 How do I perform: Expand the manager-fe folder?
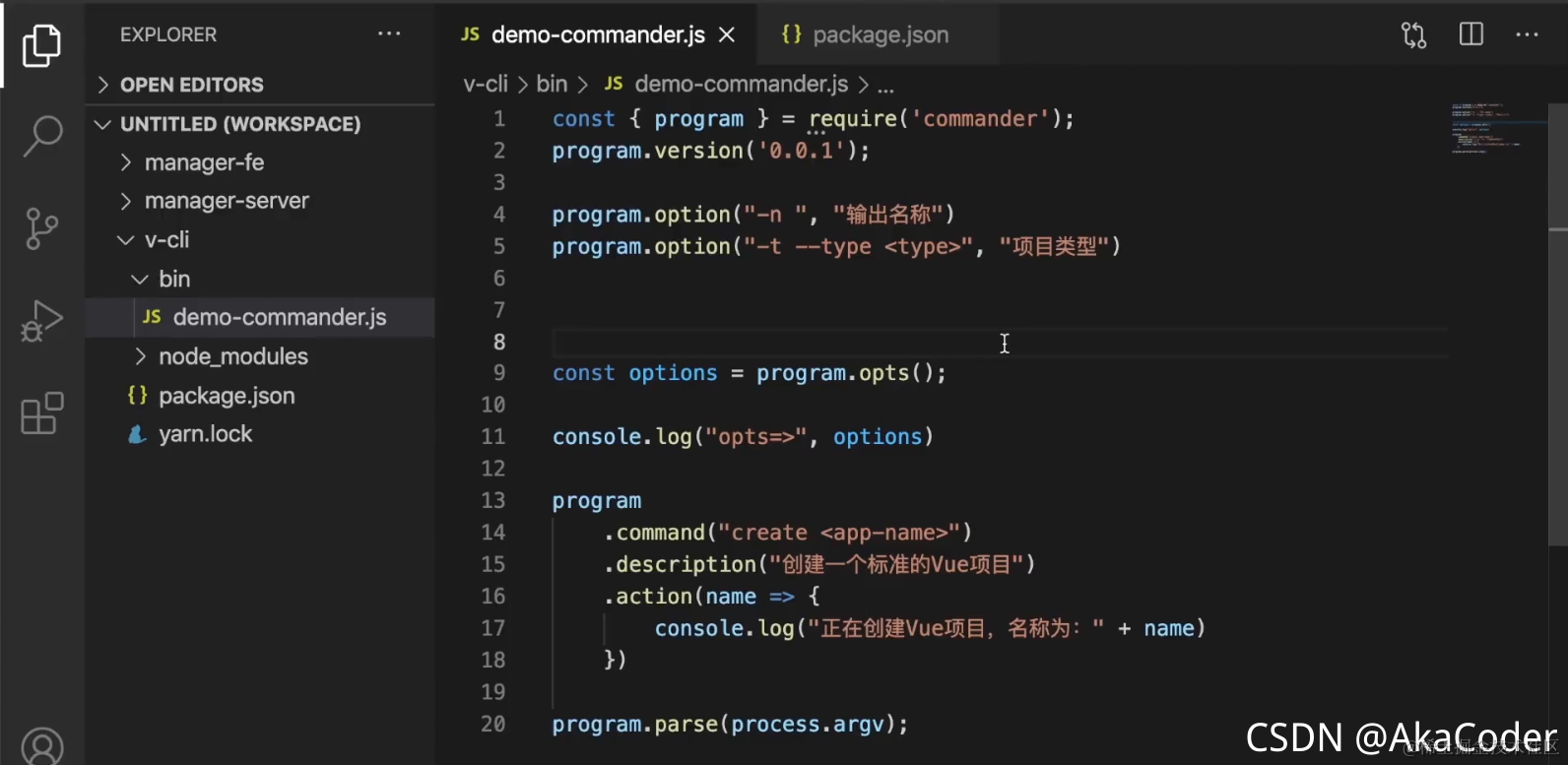pos(260,162)
